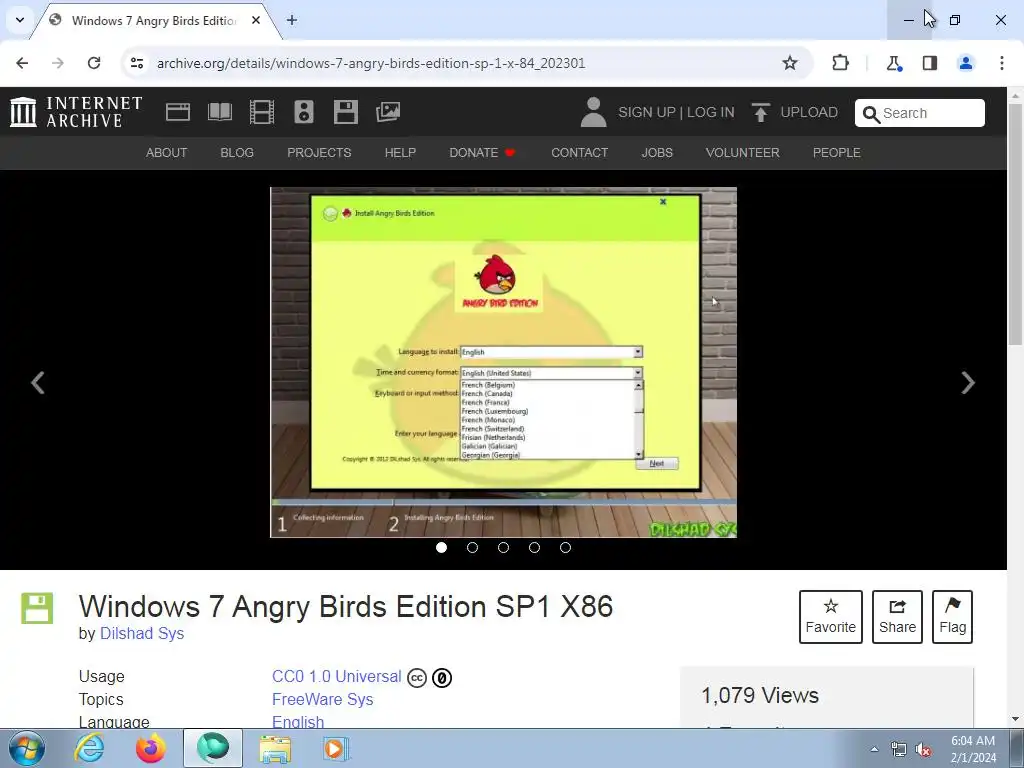Click the user avatar icon
Image resolution: width=1024 pixels, height=768 pixels.
pyautogui.click(x=593, y=112)
